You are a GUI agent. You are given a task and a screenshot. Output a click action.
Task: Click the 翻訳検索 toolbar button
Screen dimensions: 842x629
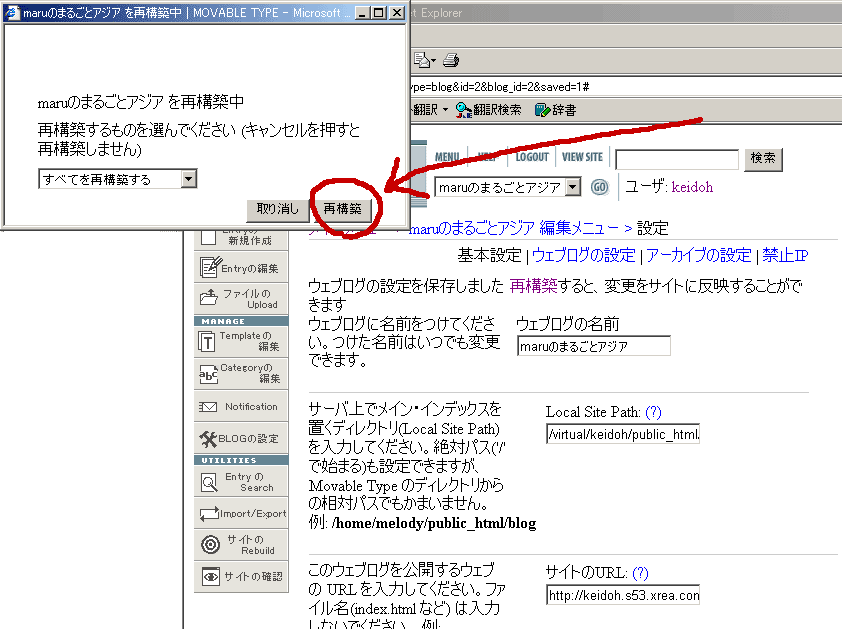[x=488, y=110]
